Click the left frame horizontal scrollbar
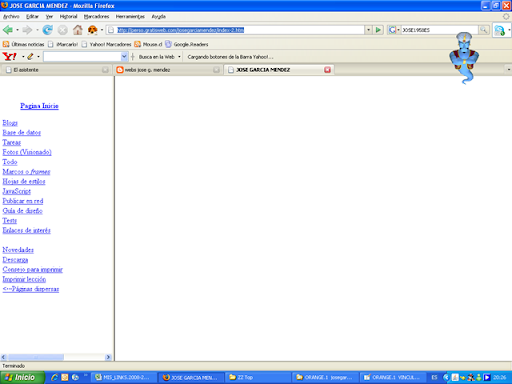 pos(56,357)
